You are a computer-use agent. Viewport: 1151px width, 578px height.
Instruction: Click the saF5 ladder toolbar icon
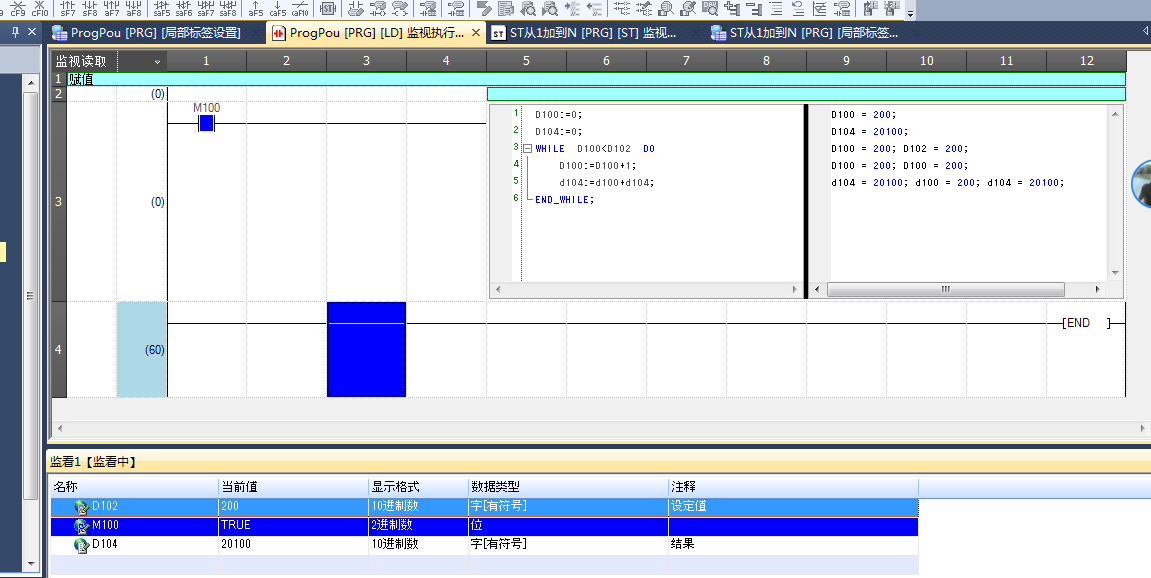(x=161, y=9)
